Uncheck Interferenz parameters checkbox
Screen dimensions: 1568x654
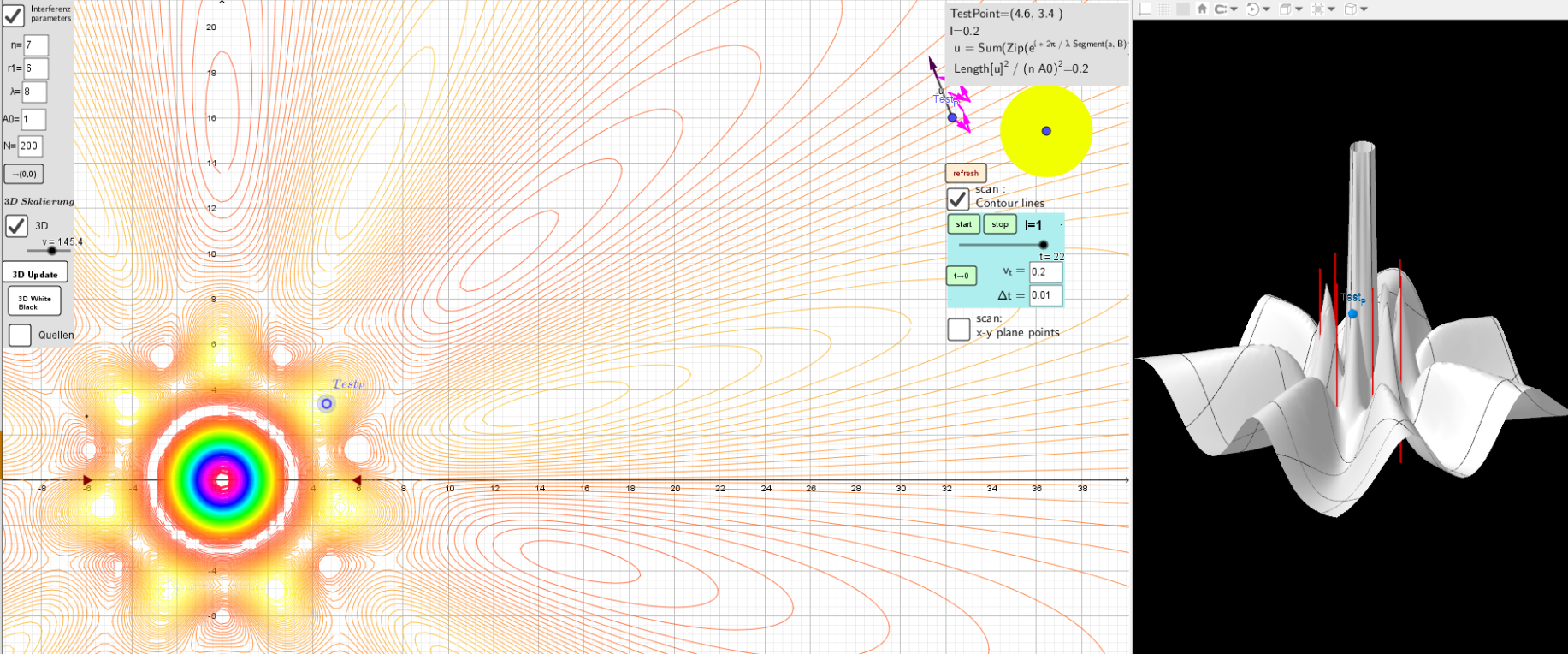[14, 14]
